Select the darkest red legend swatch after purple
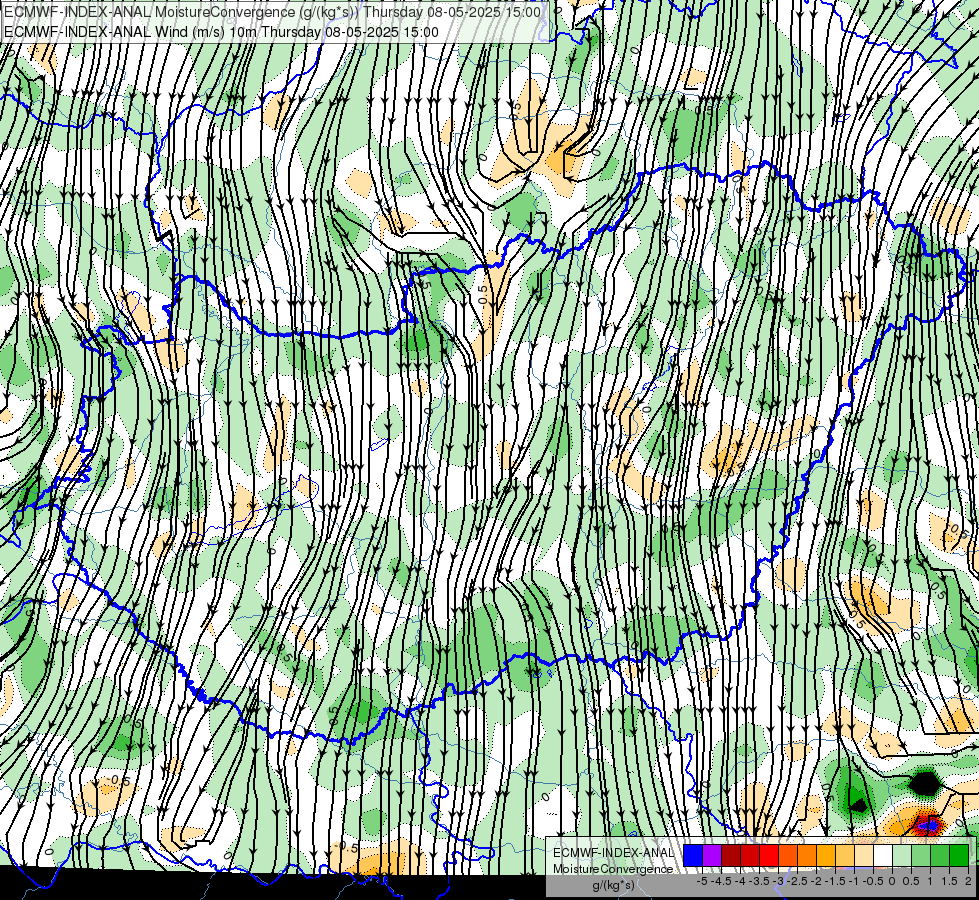Image resolution: width=979 pixels, height=900 pixels. (x=731, y=855)
